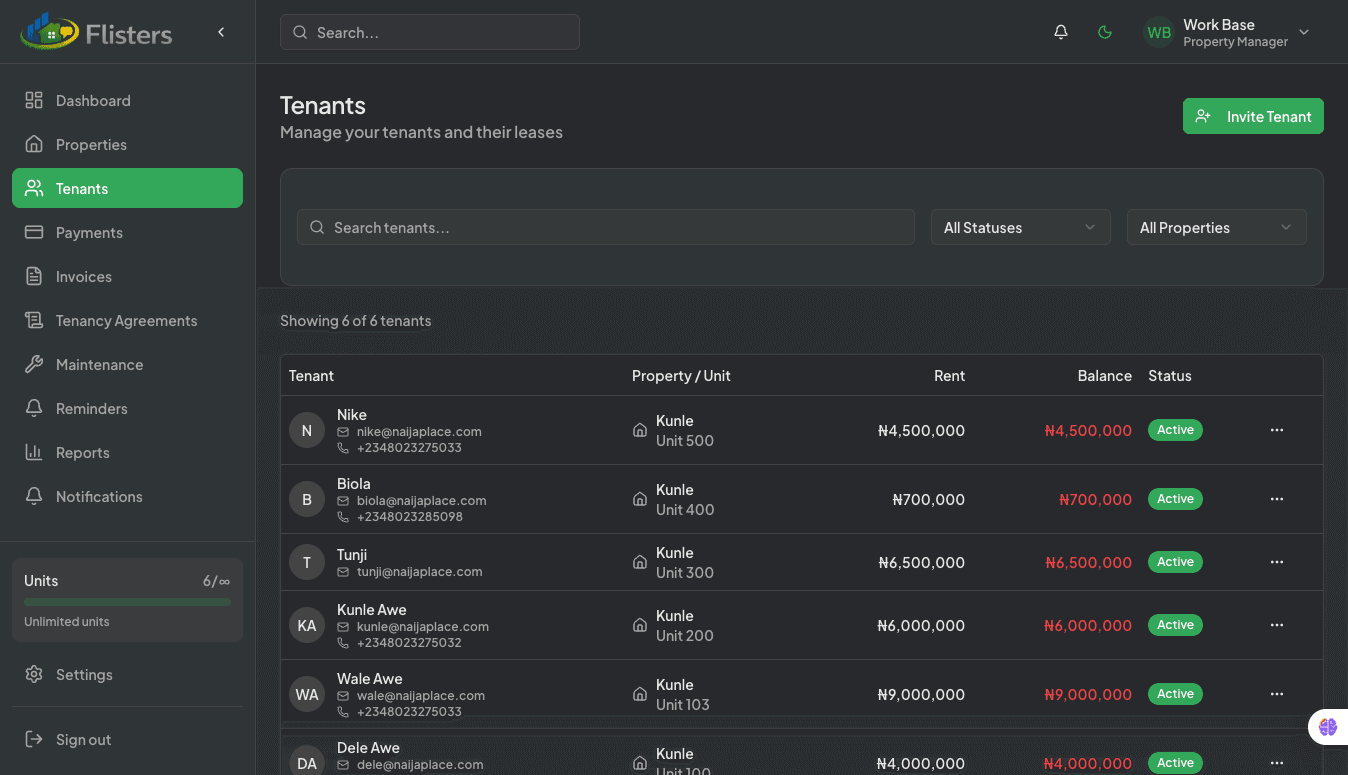Image resolution: width=1348 pixels, height=775 pixels.
Task: Click the notifications bell icon in header
Action: coord(1061,32)
